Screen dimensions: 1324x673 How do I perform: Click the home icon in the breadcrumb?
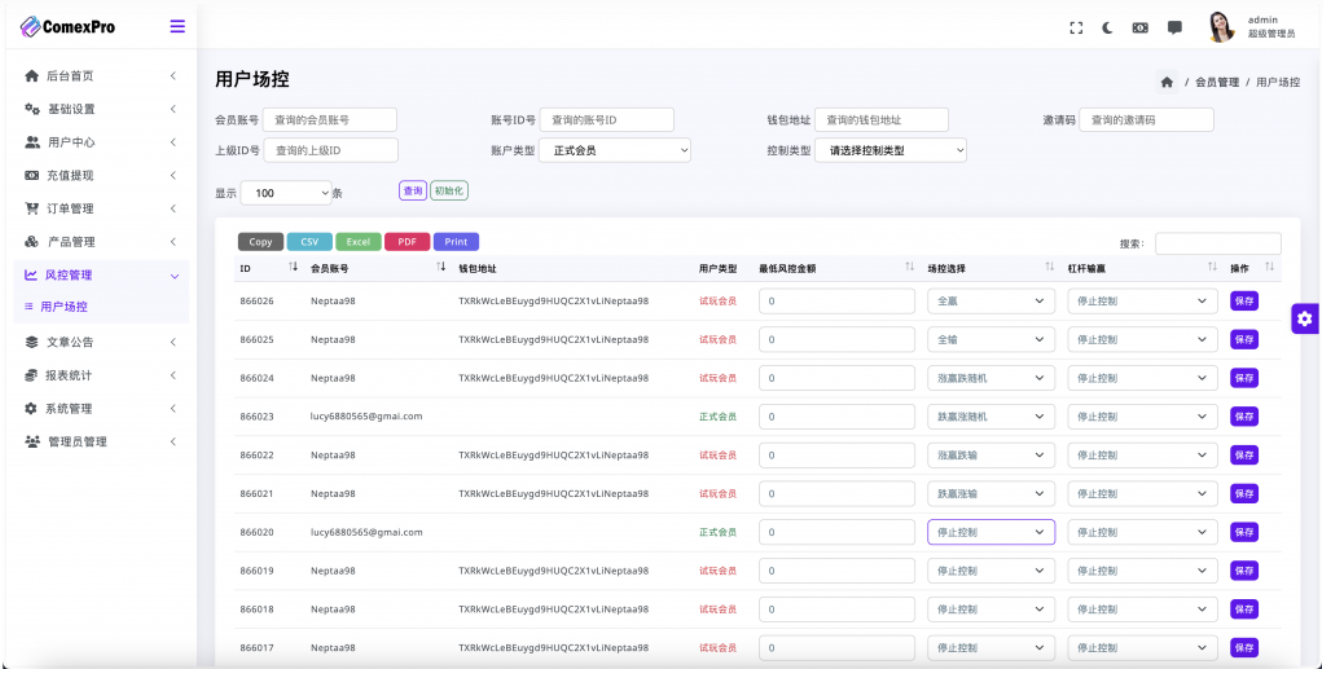click(1167, 82)
